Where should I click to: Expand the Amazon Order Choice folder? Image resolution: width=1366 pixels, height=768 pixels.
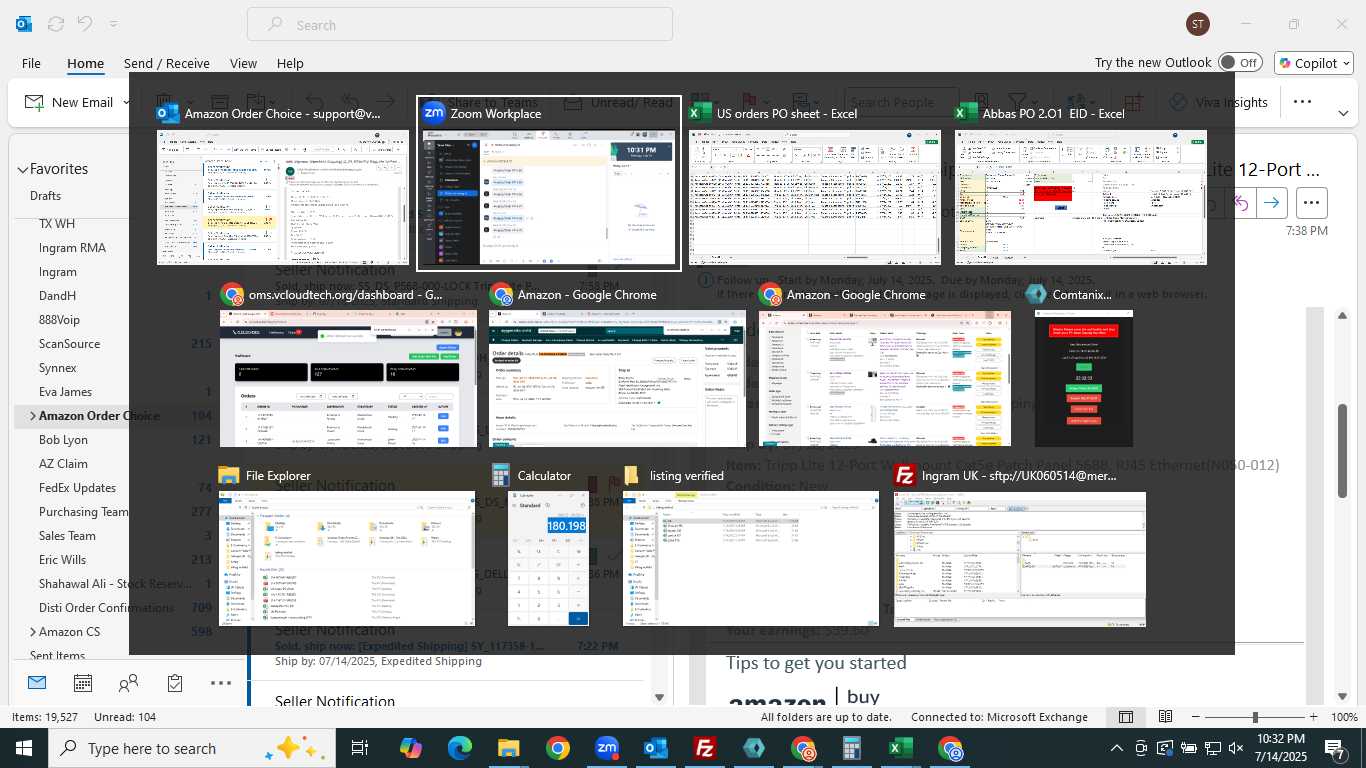(33, 416)
